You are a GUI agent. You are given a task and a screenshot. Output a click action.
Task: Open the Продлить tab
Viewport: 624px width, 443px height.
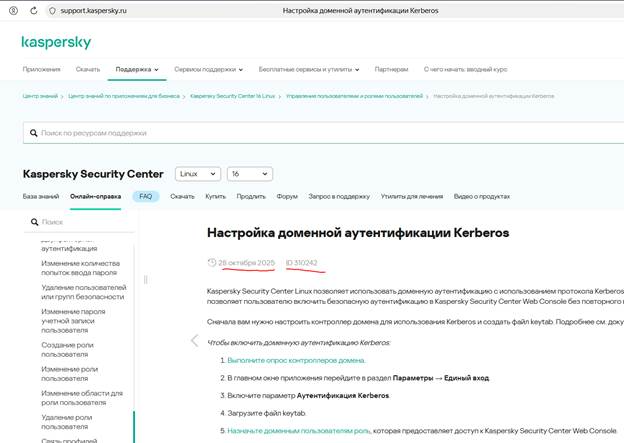[x=251, y=196]
